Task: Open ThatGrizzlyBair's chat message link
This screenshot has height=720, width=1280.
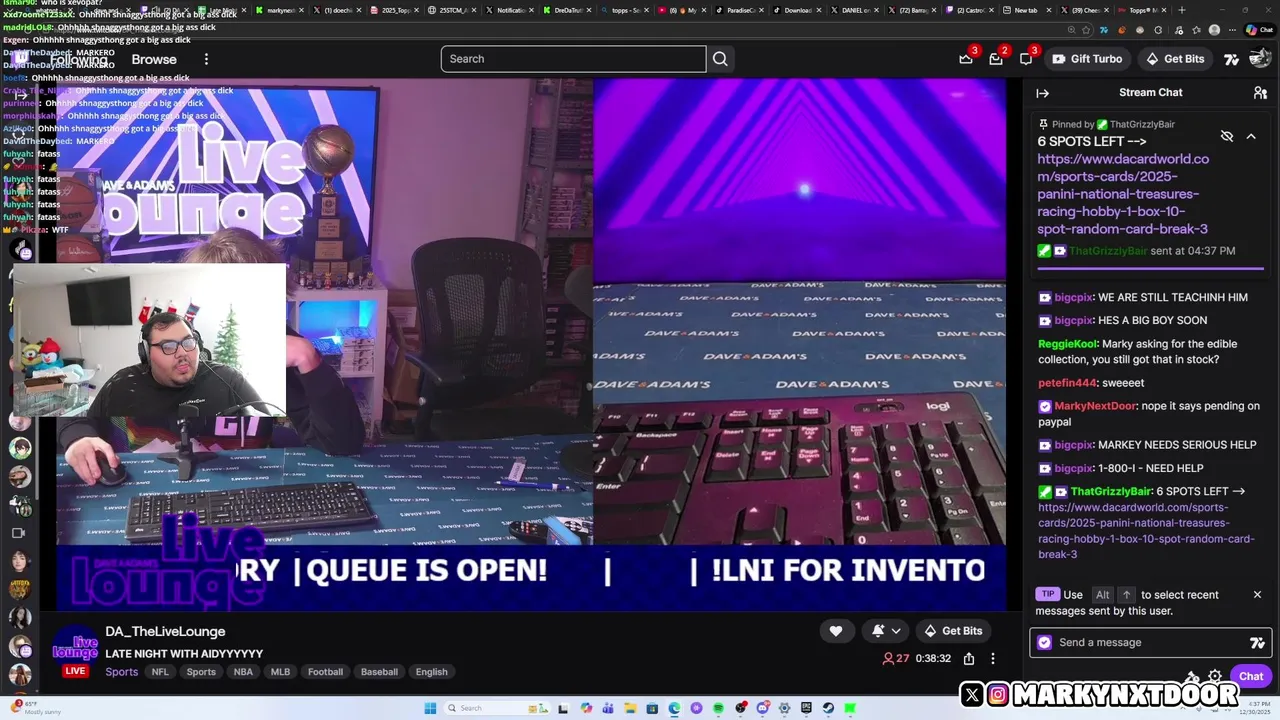Action: tap(1146, 530)
